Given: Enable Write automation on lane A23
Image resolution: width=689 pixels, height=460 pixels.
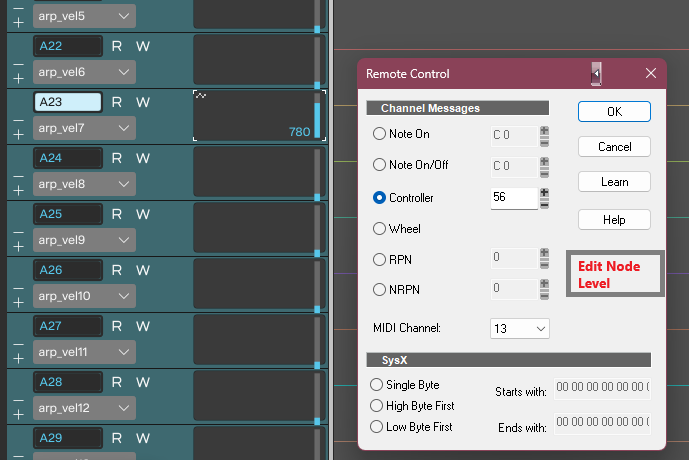Looking at the screenshot, I should pos(143,102).
